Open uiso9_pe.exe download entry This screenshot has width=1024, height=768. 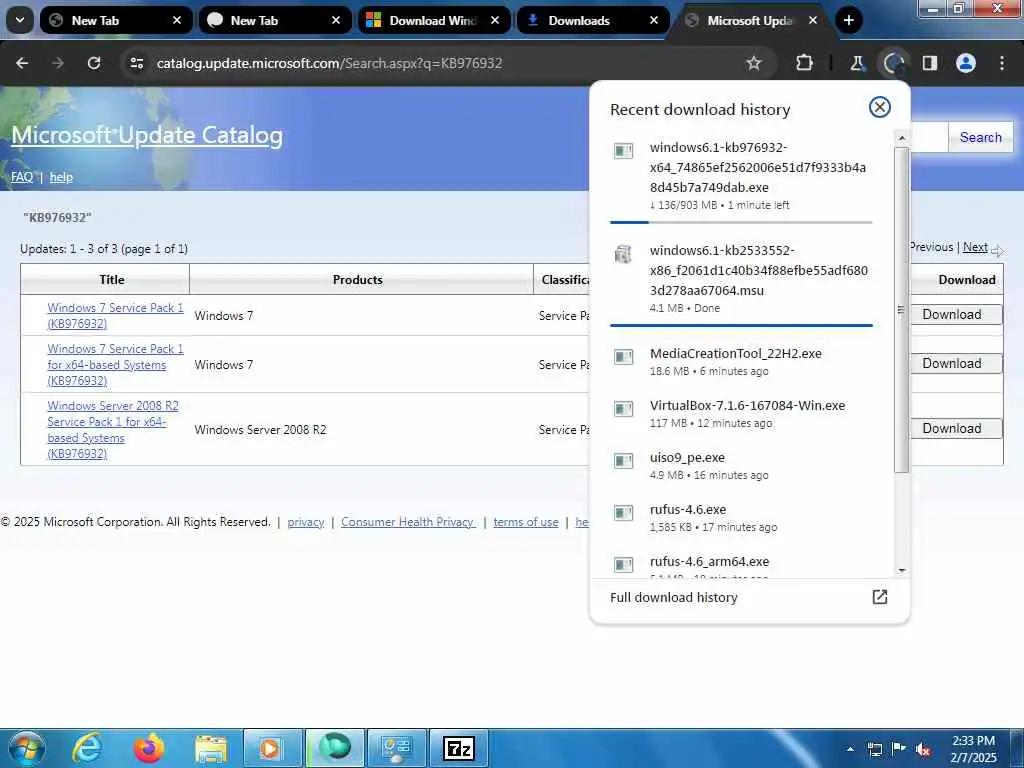[x=741, y=466]
